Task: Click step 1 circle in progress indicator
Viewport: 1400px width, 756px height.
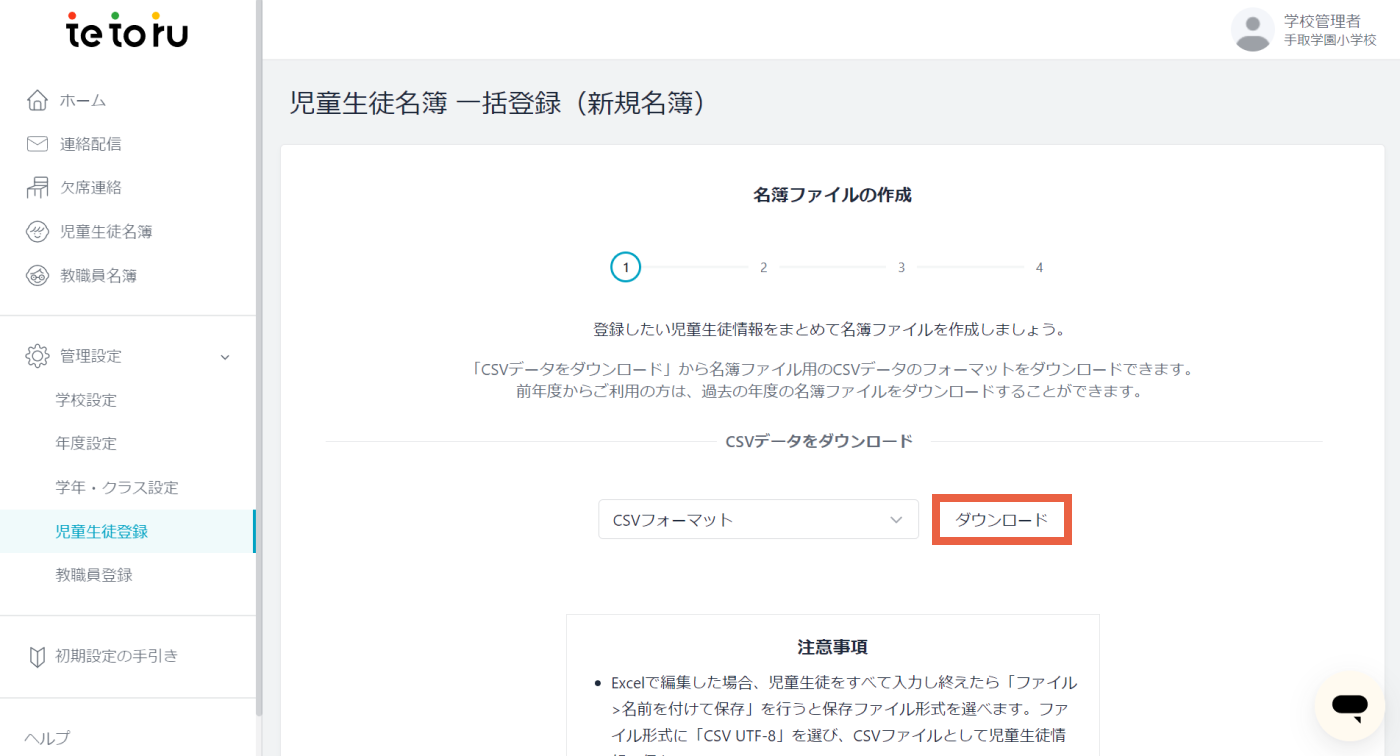Action: click(x=626, y=267)
